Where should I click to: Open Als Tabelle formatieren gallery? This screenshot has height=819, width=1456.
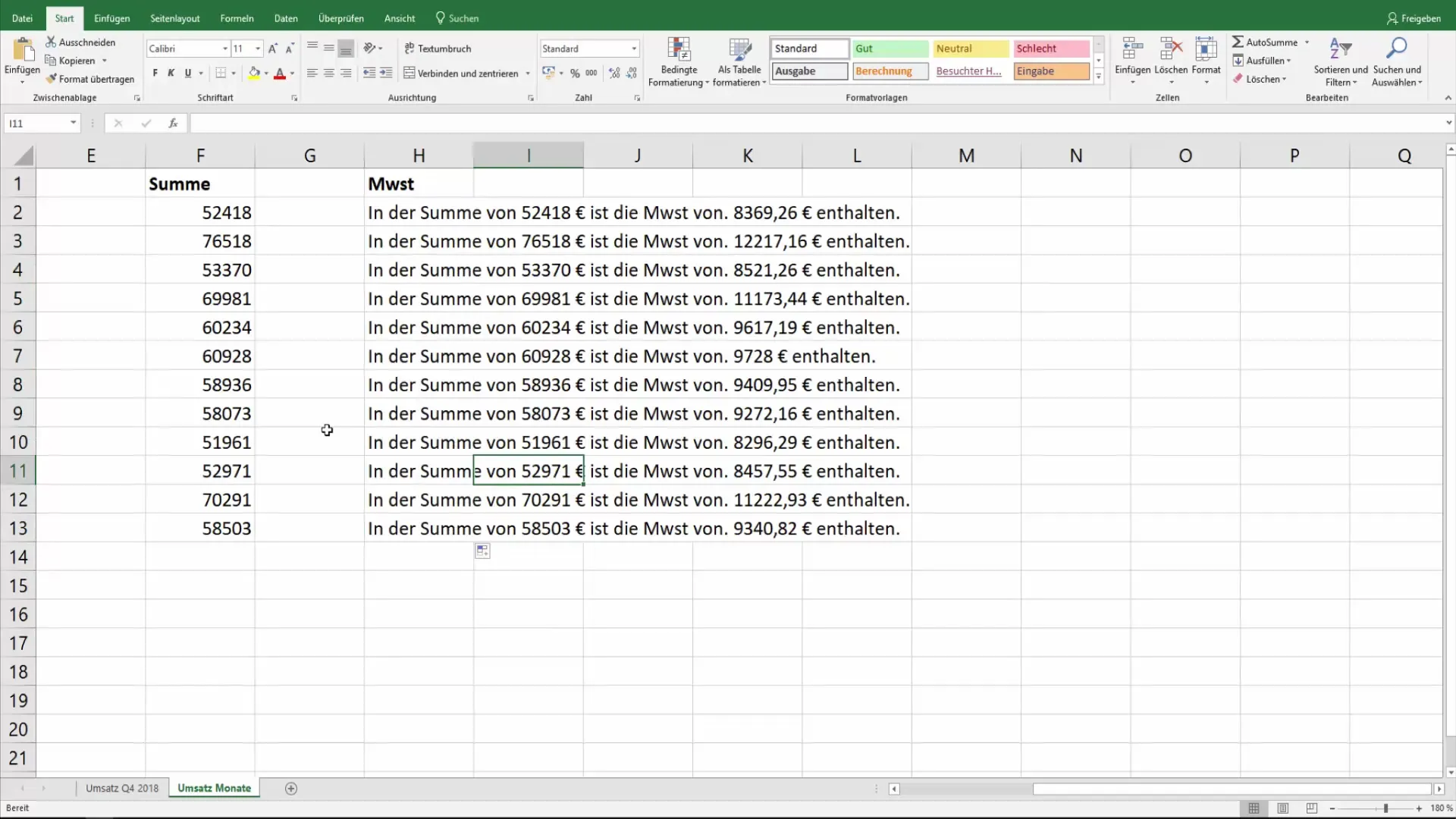[x=739, y=62]
